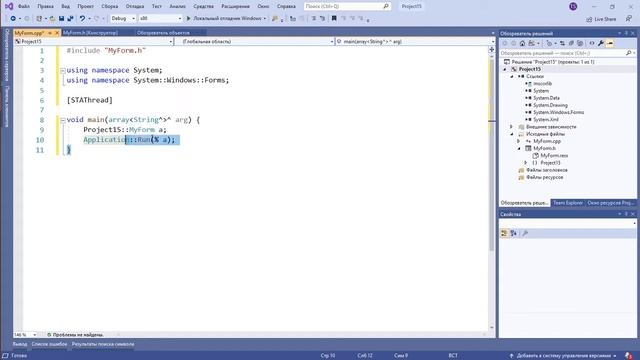Open the Build menu

[x=109, y=7]
